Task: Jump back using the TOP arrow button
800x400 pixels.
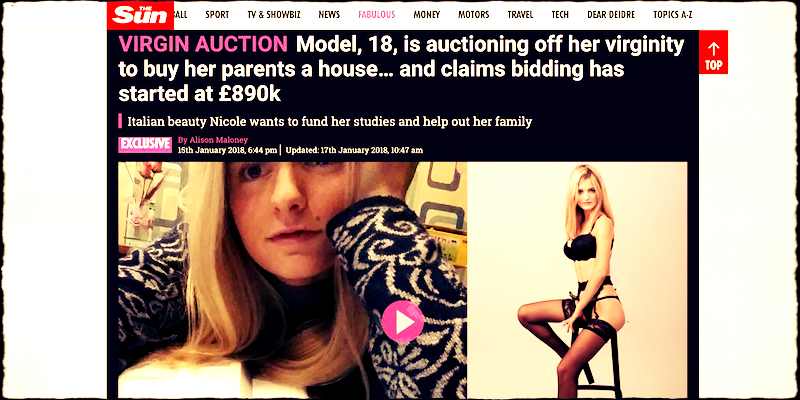Action: point(713,52)
